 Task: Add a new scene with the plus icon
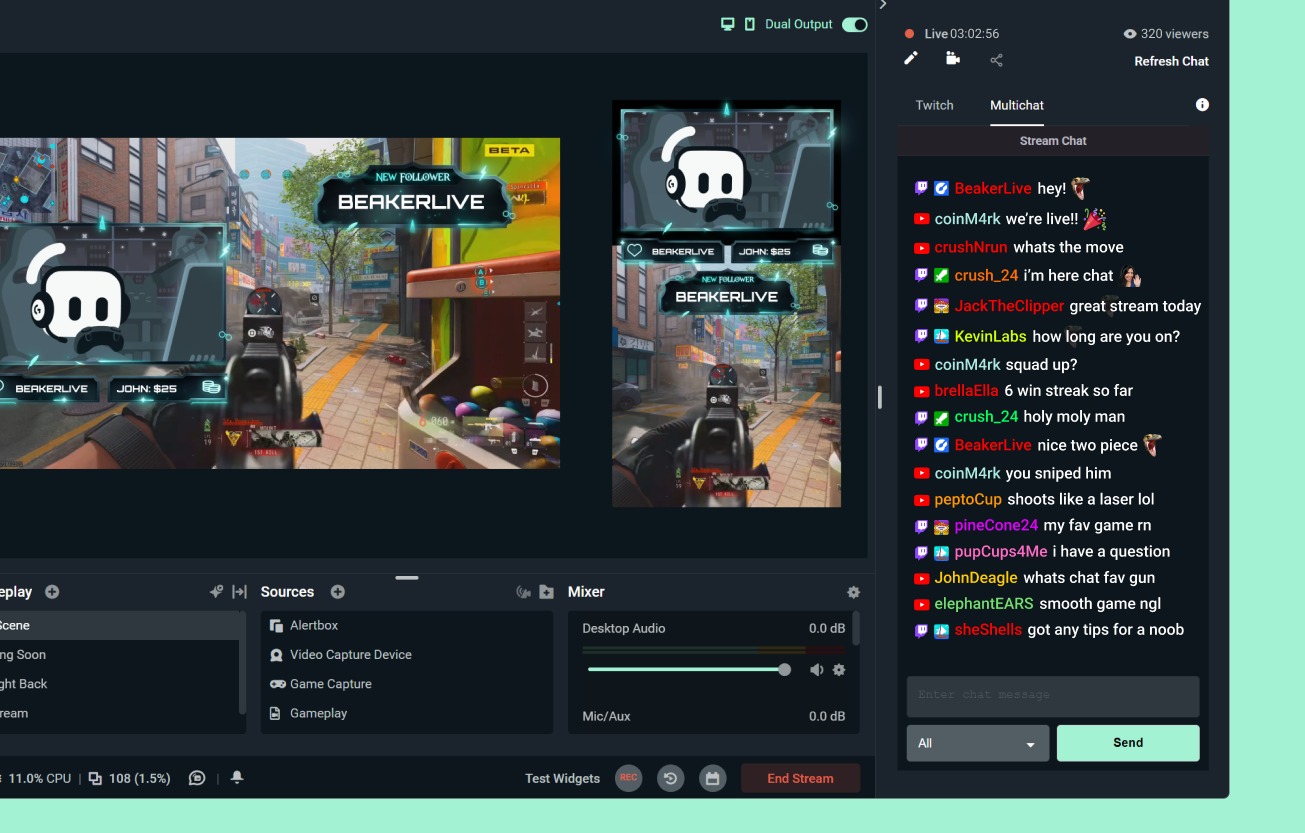tap(52, 592)
